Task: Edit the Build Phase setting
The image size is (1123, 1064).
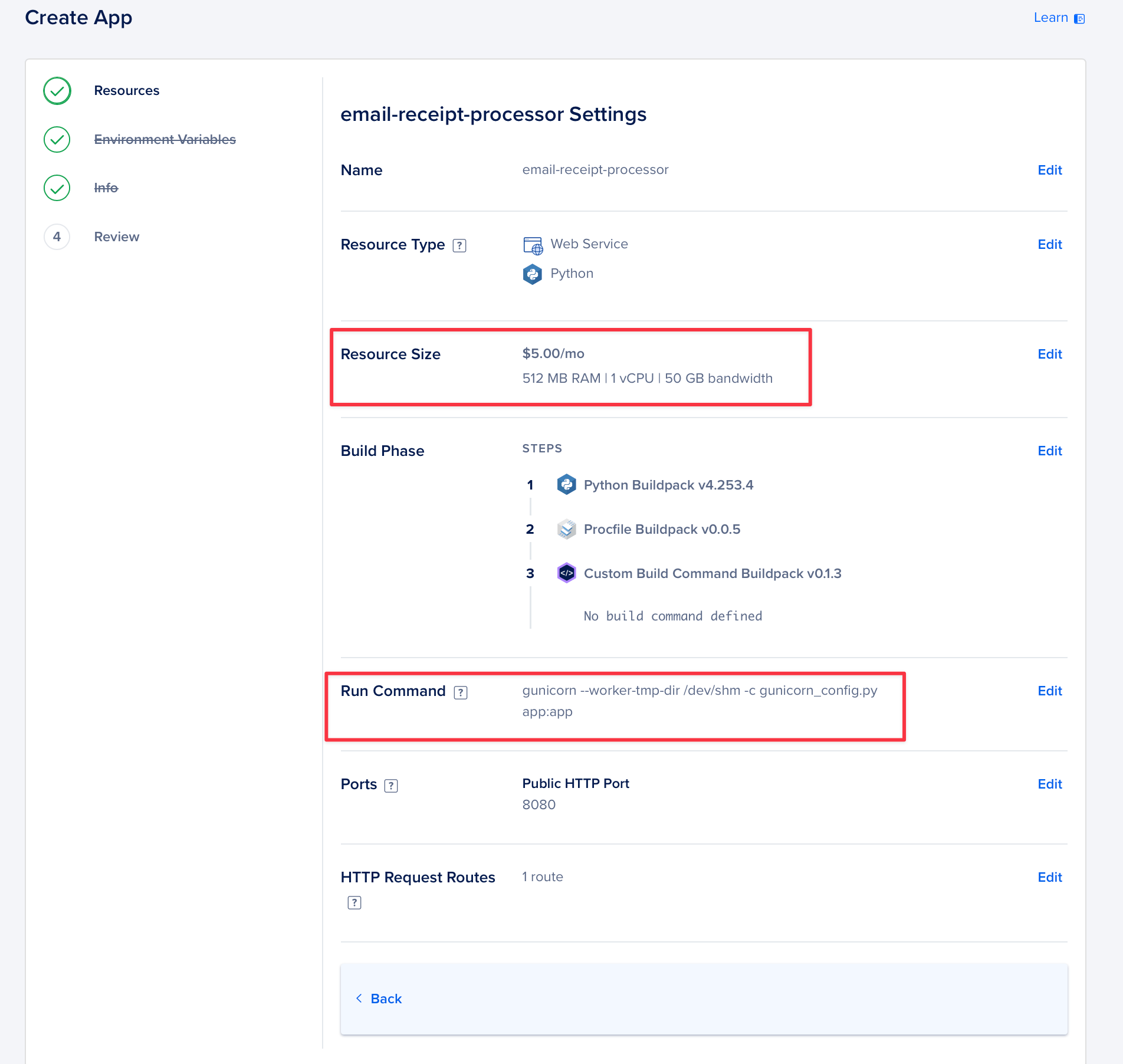Action: click(x=1050, y=451)
